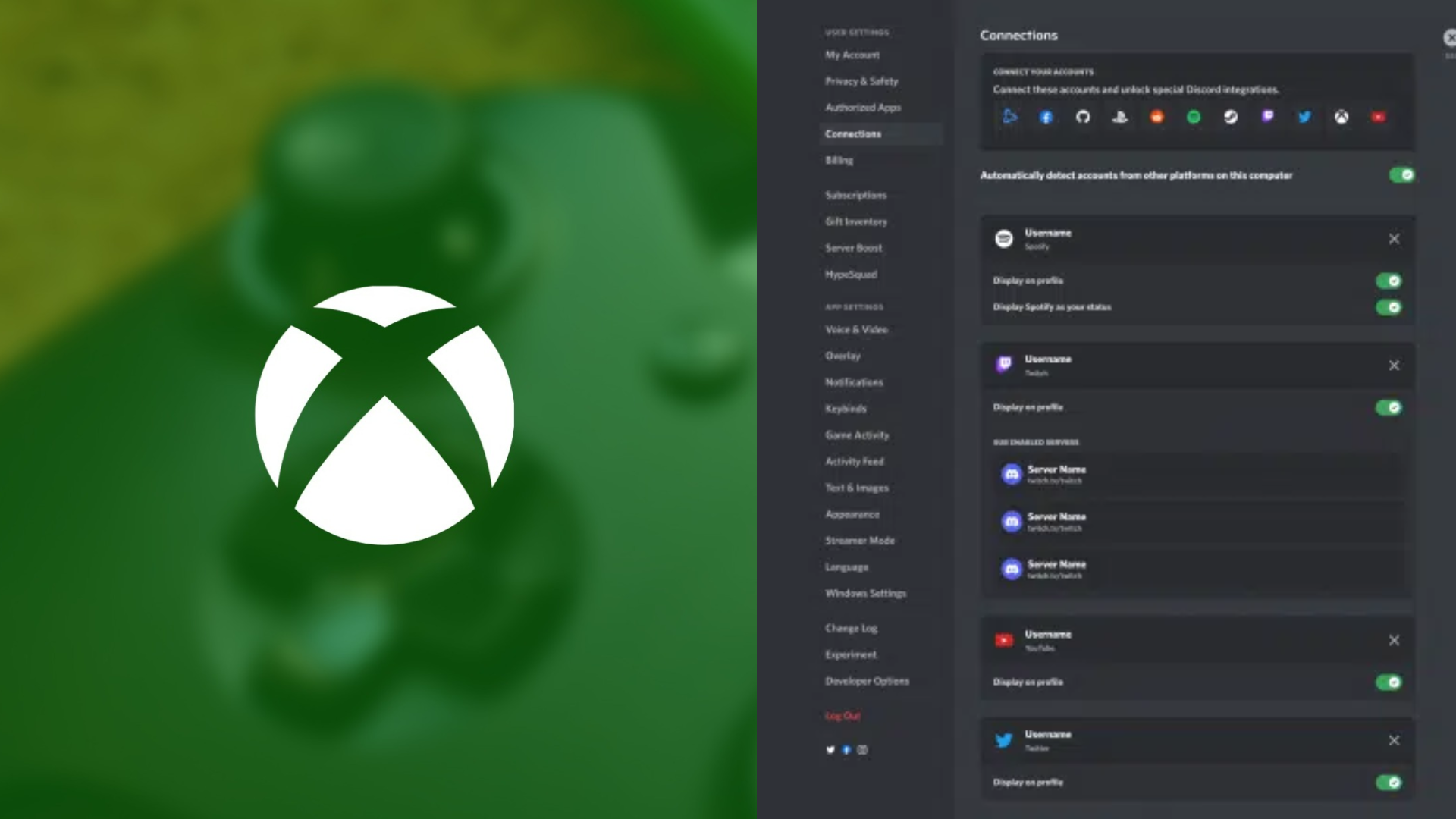Click the red Log Out option

click(x=843, y=716)
